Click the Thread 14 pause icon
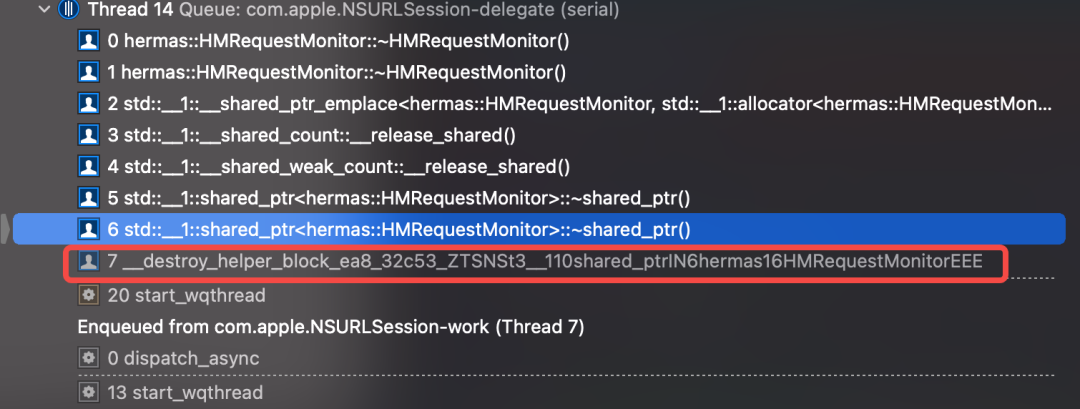This screenshot has width=1080, height=409. (69, 11)
